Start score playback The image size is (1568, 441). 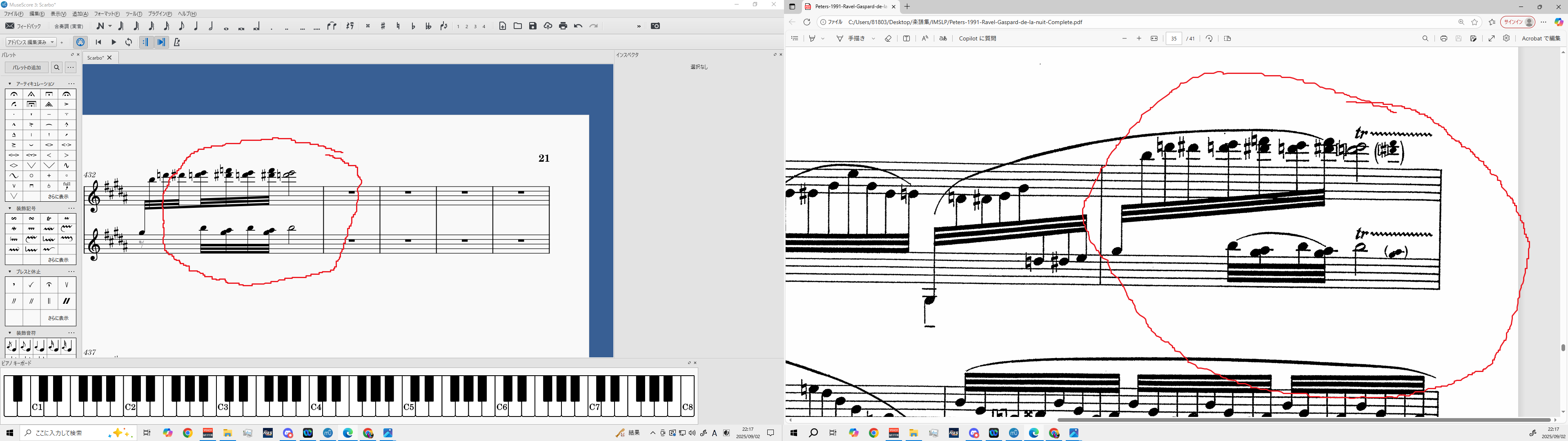click(114, 42)
